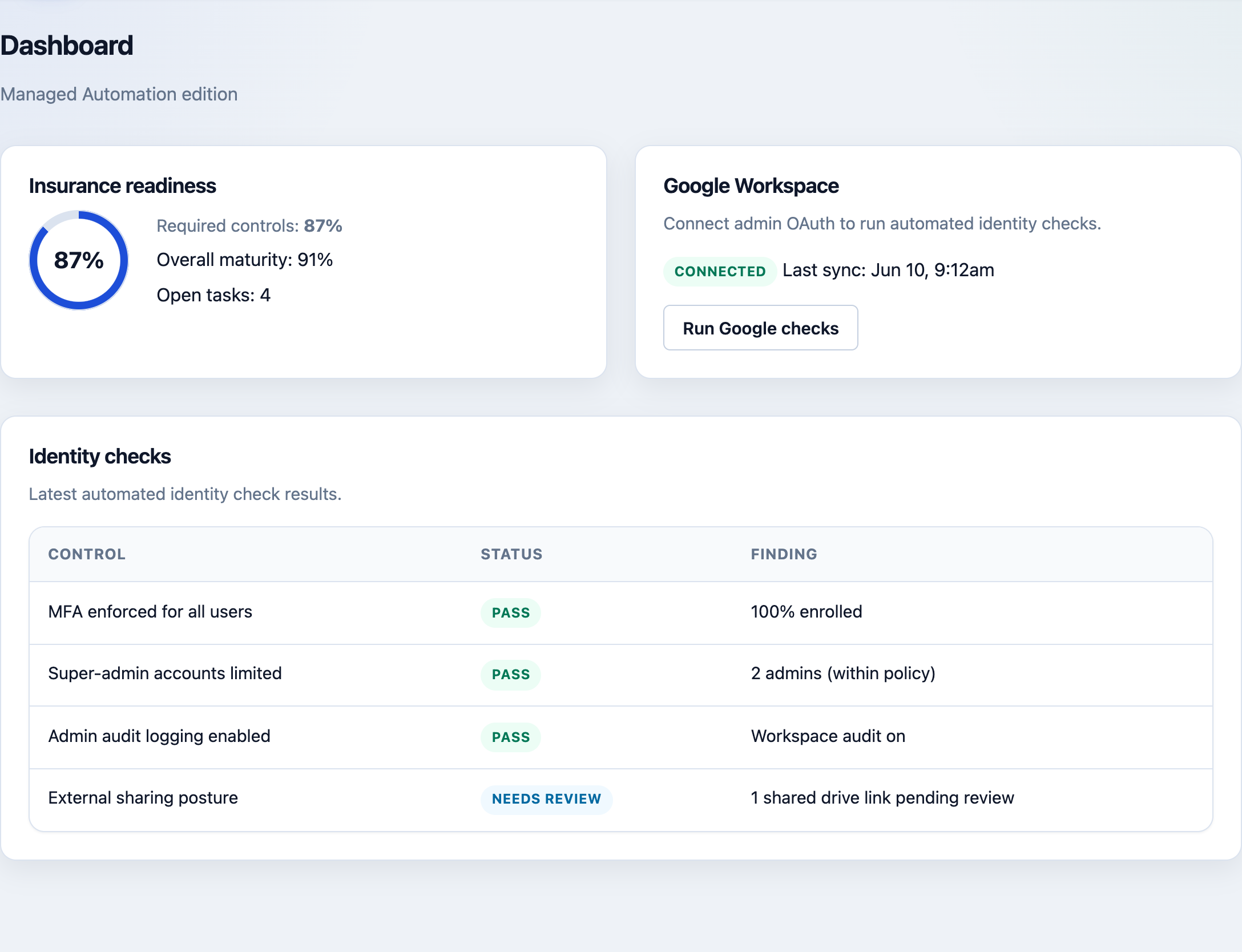This screenshot has height=952, width=1242.
Task: Click the Insurance readiness card title
Action: tap(122, 186)
